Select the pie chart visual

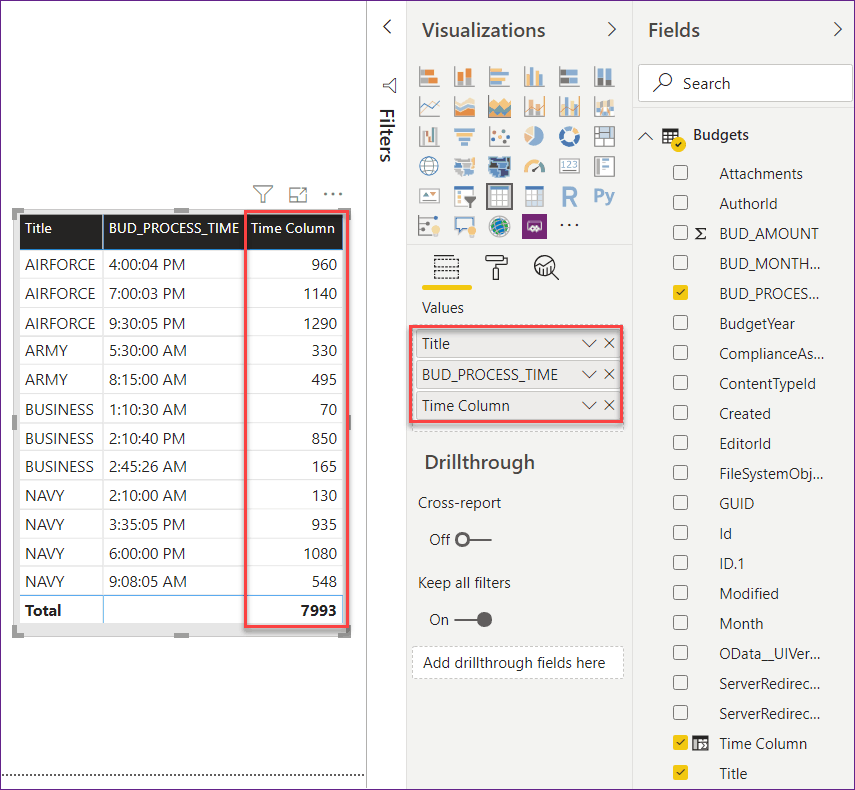point(534,136)
